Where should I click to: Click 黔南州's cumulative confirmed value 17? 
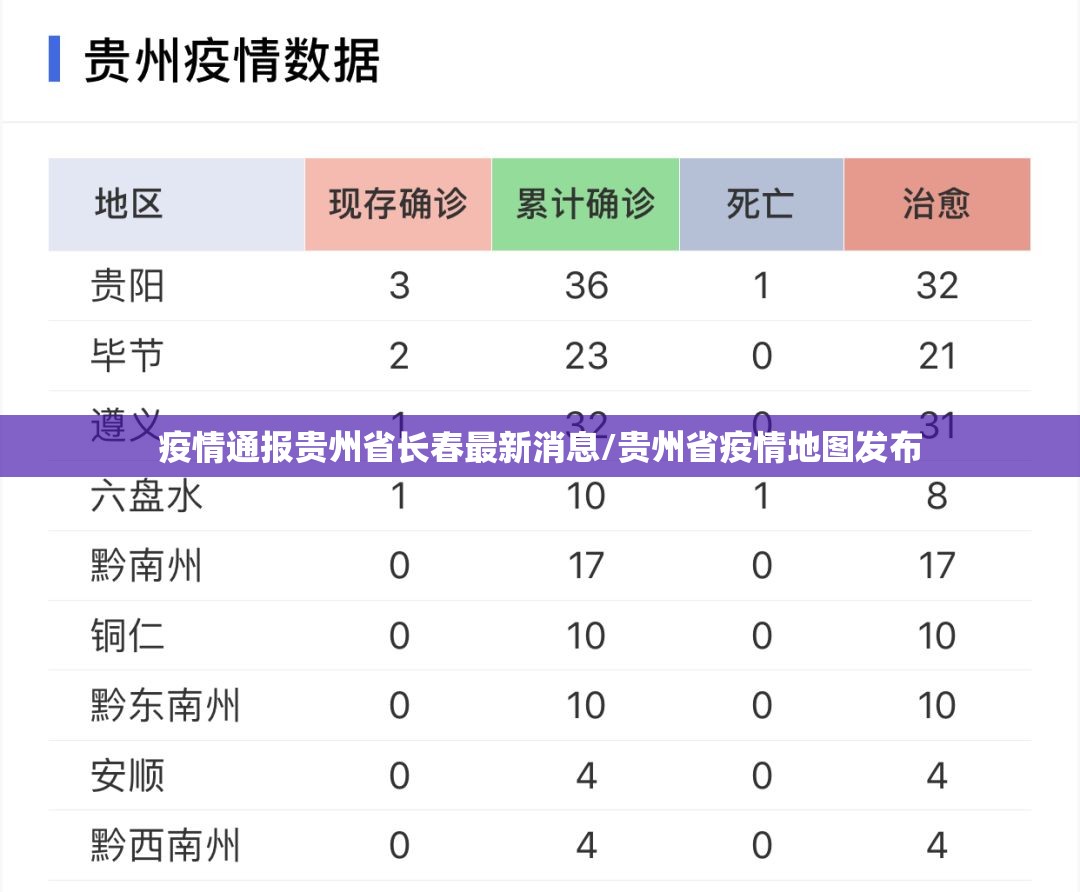coord(586,566)
